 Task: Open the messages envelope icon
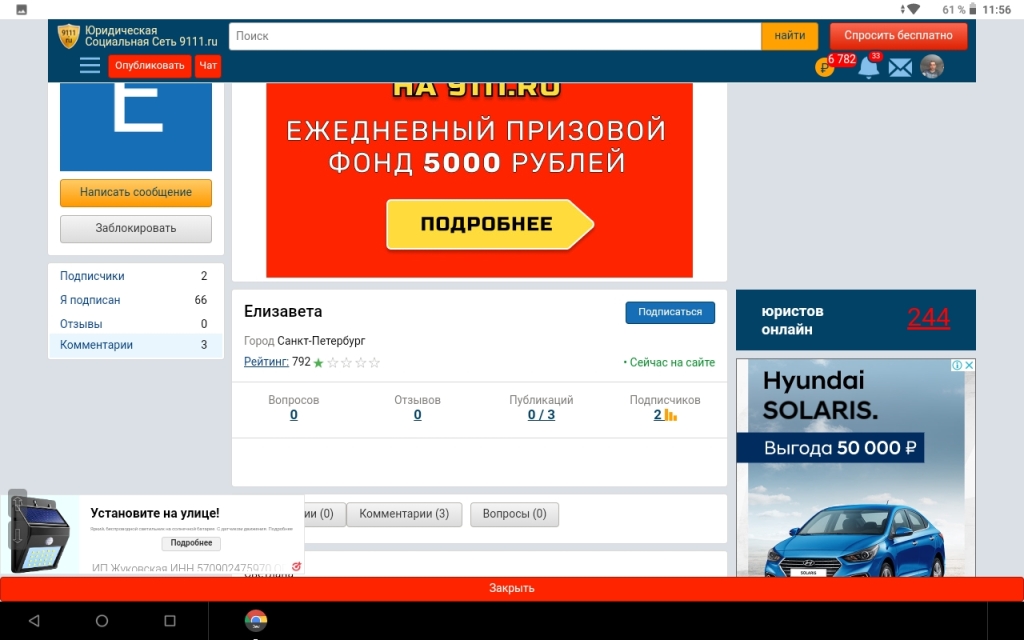tap(900, 68)
